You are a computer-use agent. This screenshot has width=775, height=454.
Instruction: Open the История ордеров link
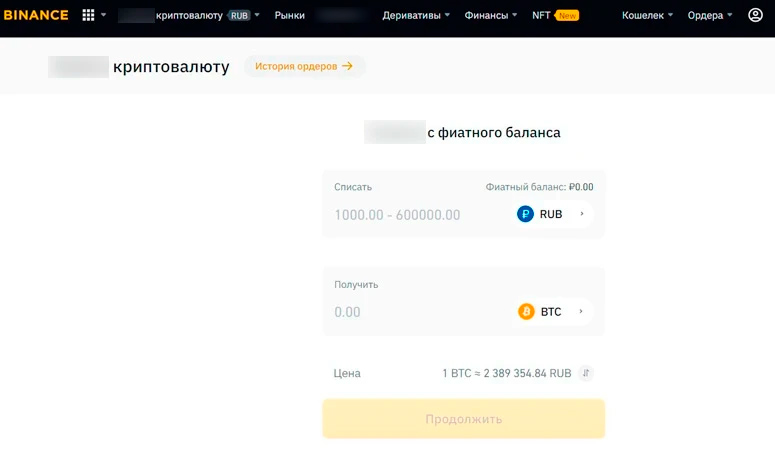304,66
